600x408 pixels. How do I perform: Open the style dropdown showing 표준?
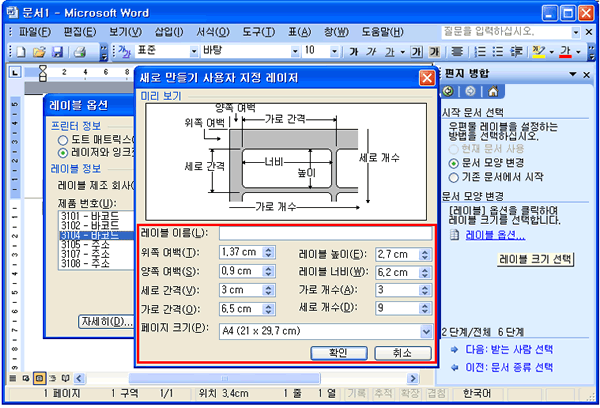(x=194, y=51)
